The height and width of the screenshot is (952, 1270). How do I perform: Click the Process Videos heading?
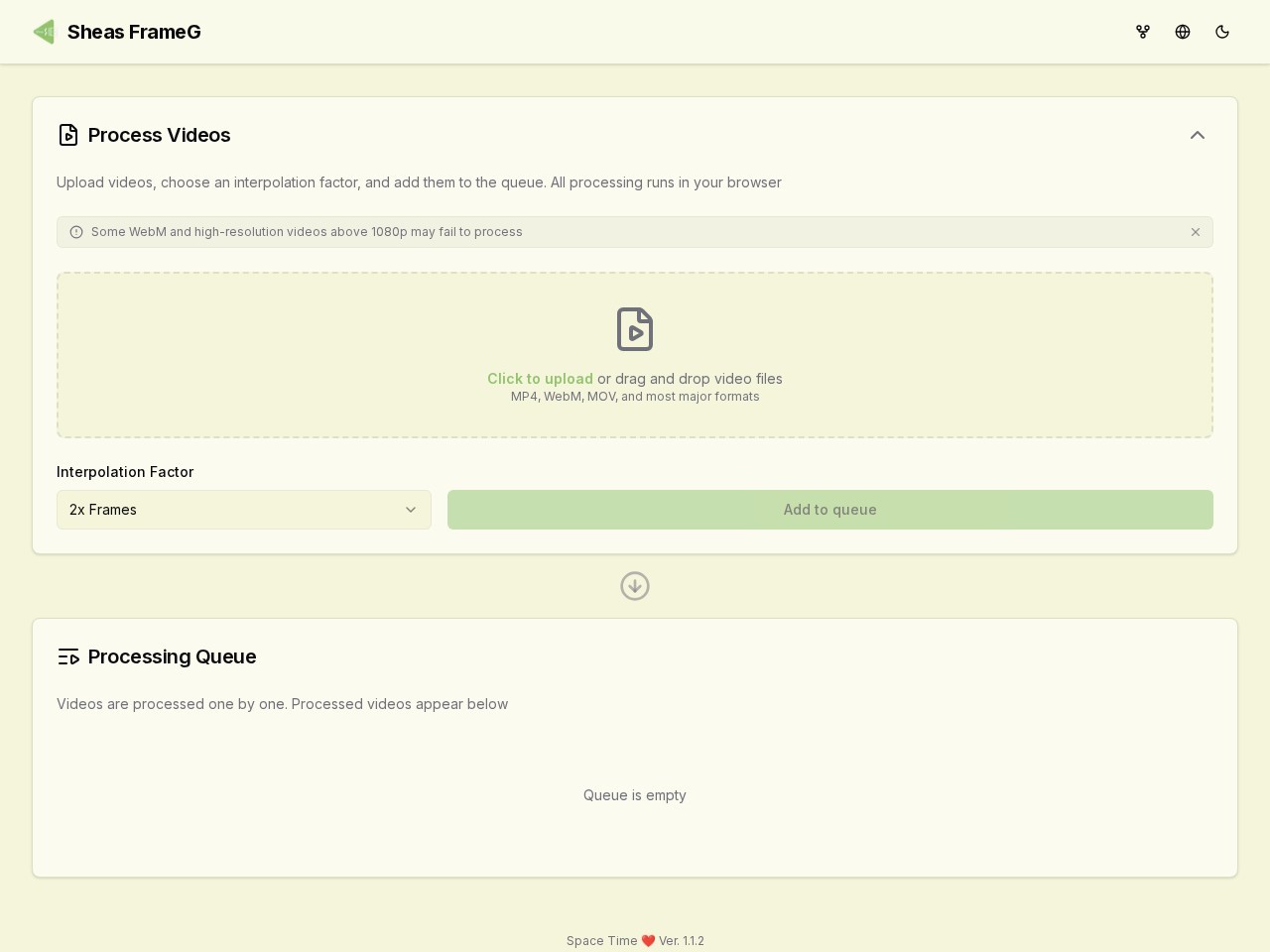[x=159, y=135]
